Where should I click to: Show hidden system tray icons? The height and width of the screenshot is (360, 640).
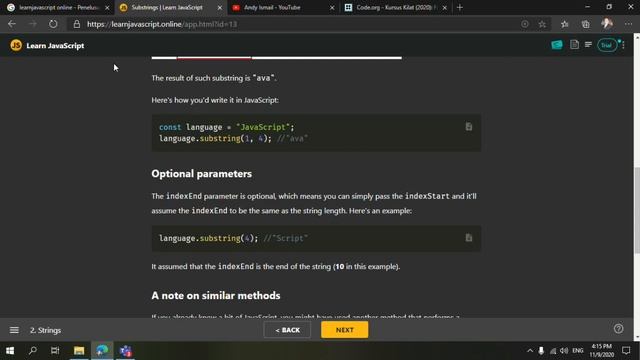point(530,351)
